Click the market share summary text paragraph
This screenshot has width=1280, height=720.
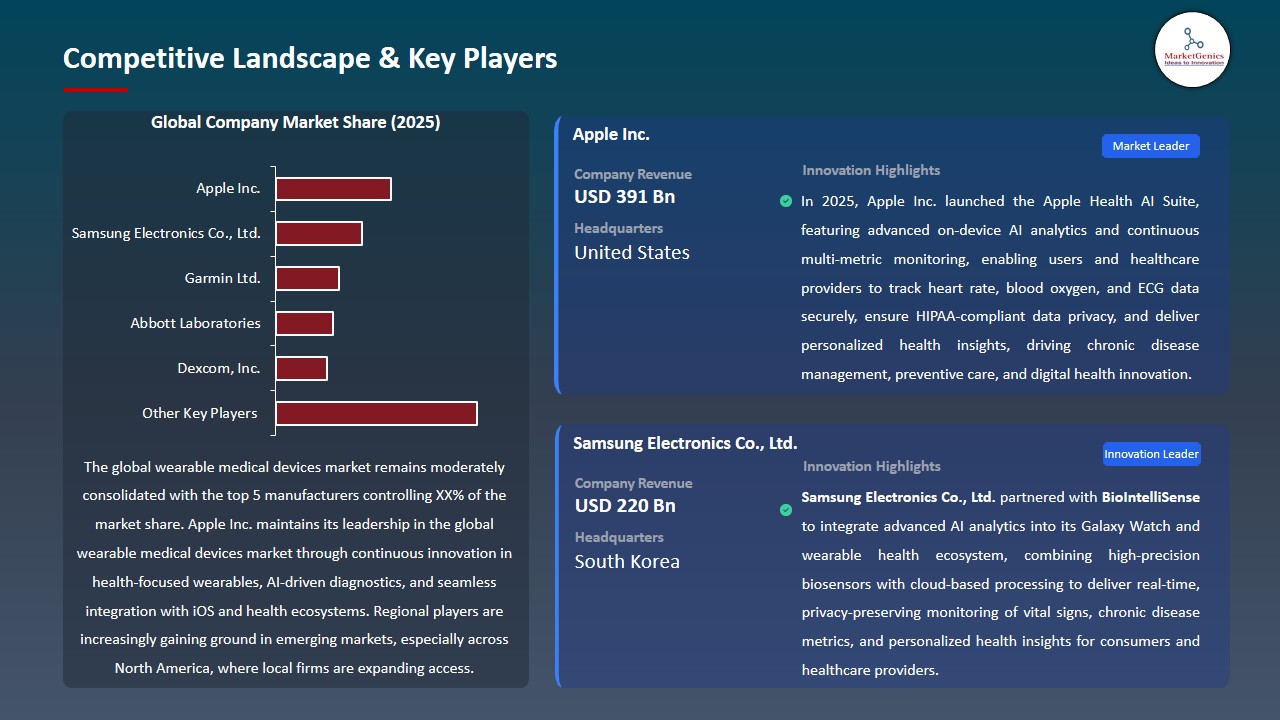pos(296,567)
